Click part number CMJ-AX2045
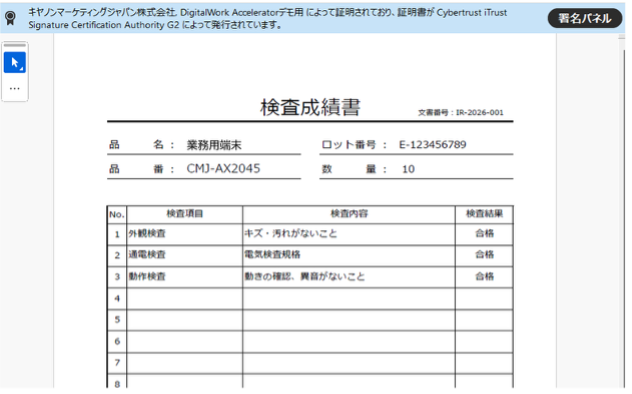 [223, 168]
